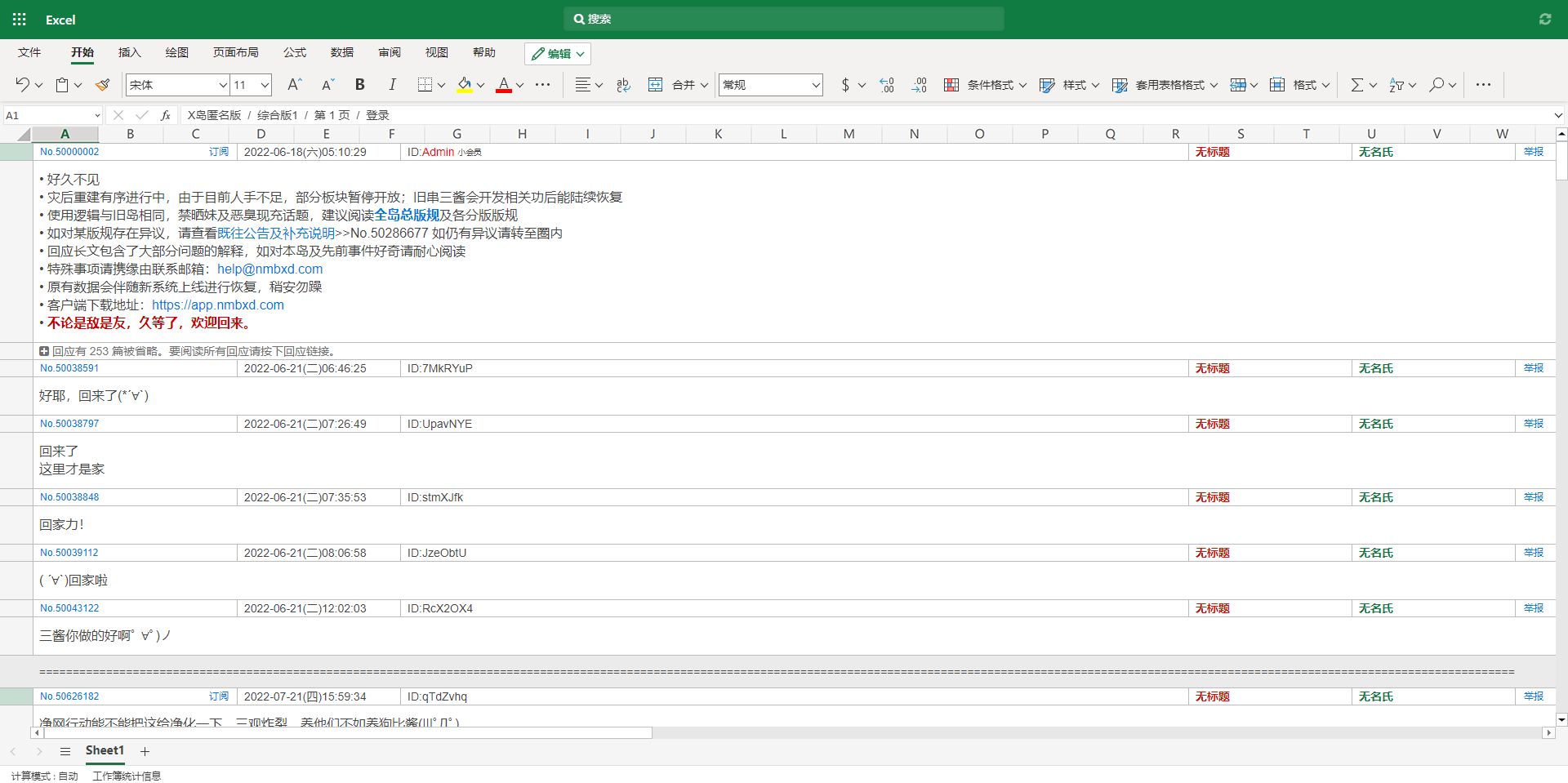Expand the Name Box A1 dropdown
1568x783 pixels.
[97, 115]
